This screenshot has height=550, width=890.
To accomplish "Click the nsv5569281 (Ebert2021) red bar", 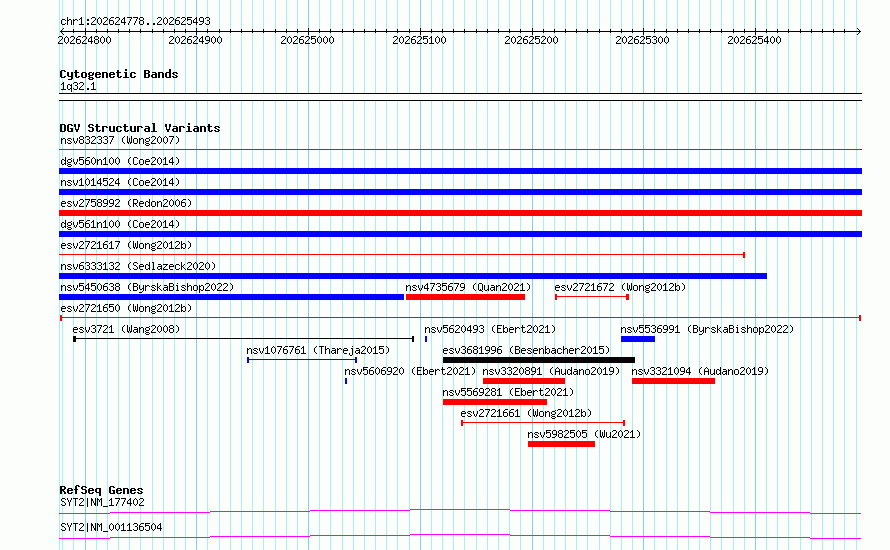I will coord(495,402).
